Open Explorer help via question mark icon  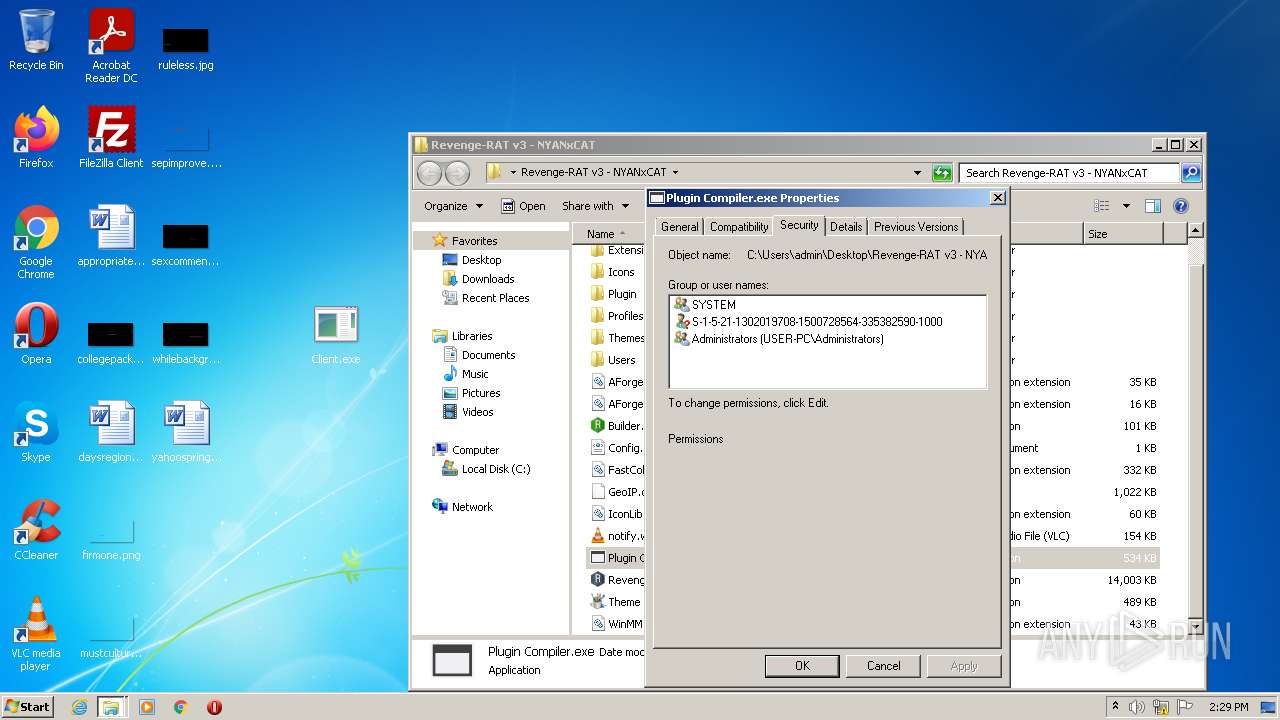coord(1180,206)
